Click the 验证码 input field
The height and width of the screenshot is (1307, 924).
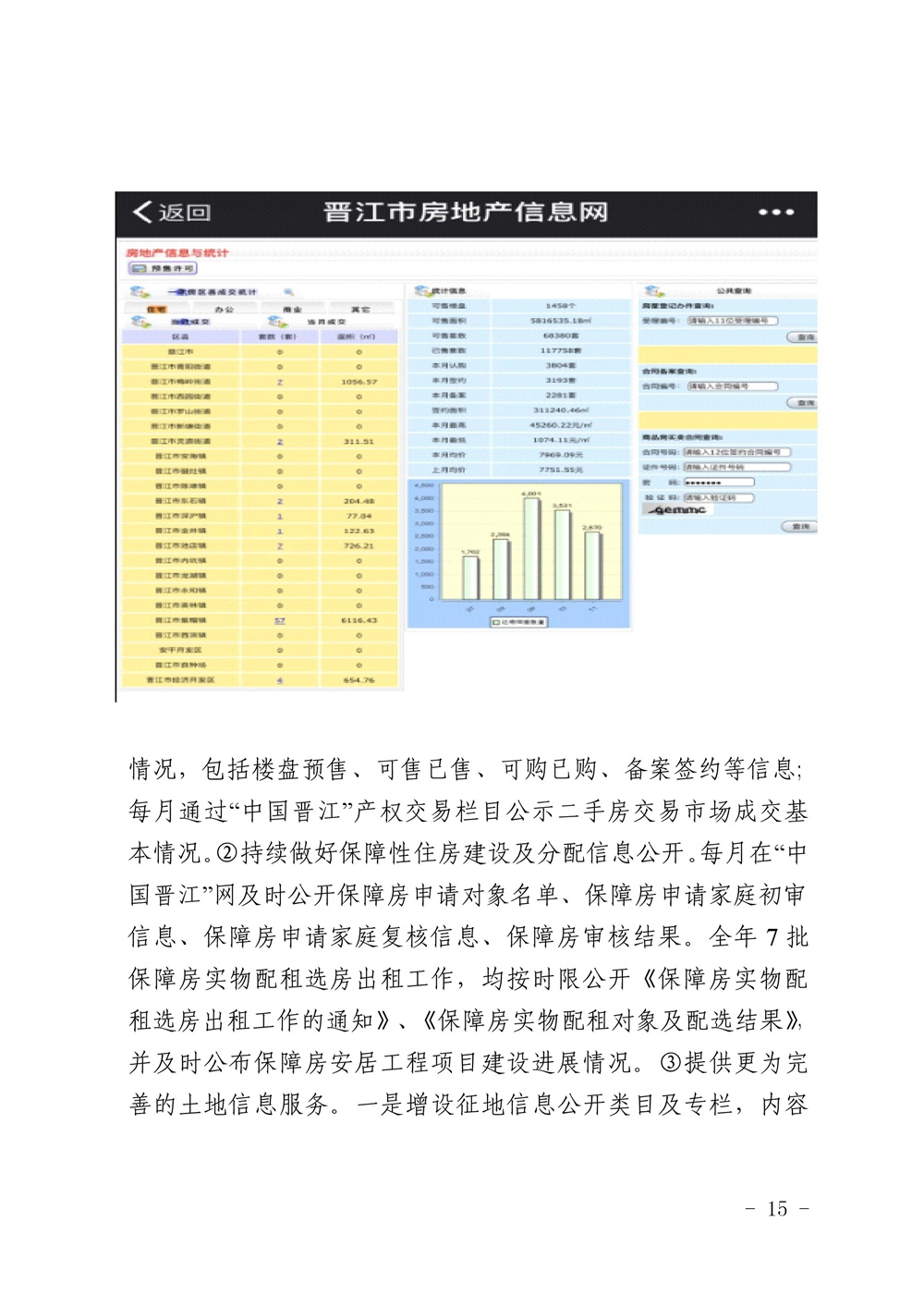719,497
